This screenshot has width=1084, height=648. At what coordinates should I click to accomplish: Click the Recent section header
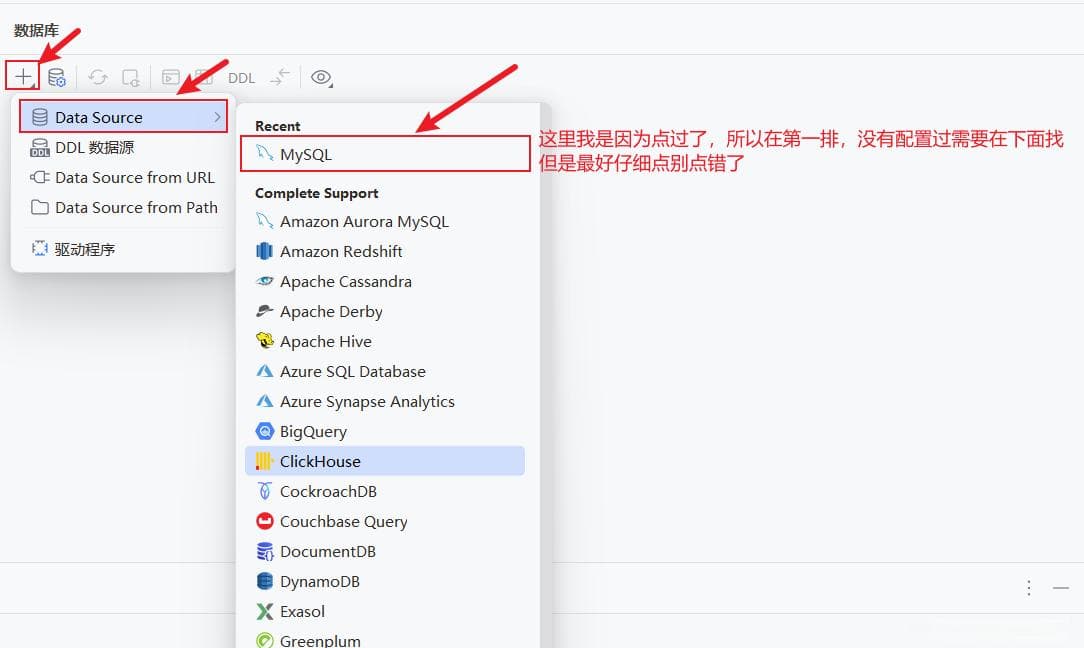(x=277, y=126)
